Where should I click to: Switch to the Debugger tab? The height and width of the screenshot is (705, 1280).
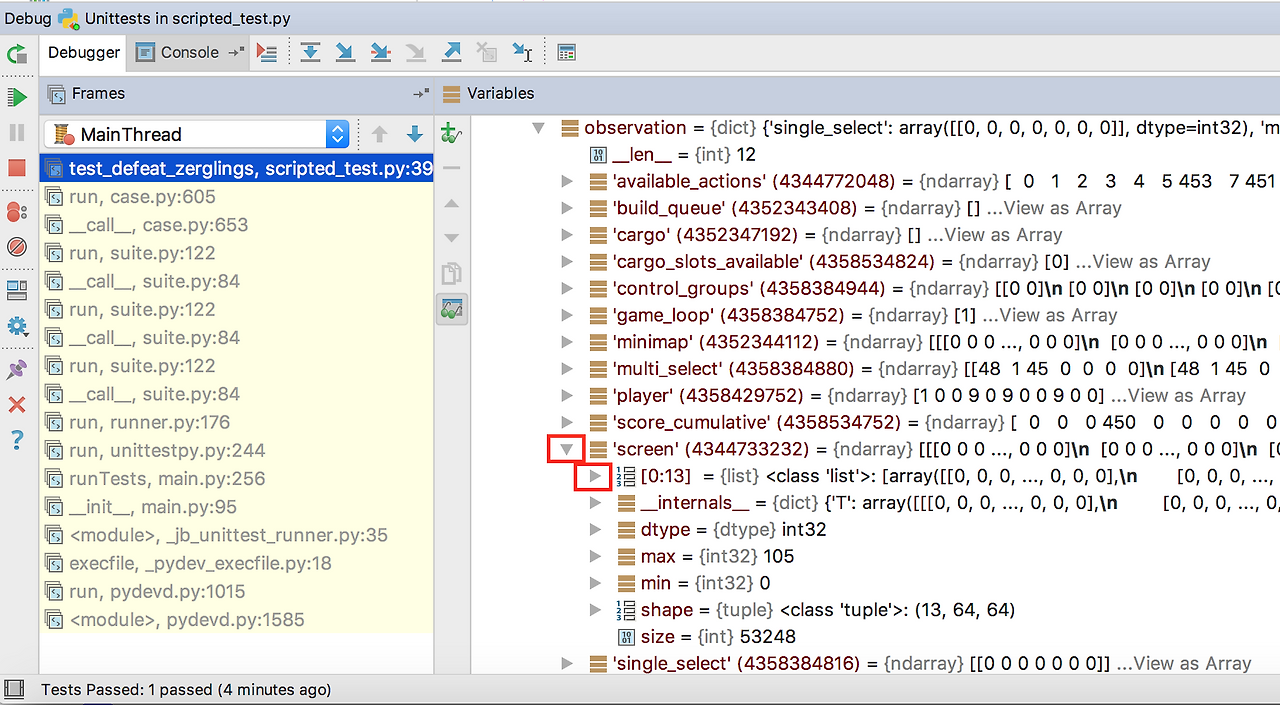tap(84, 53)
